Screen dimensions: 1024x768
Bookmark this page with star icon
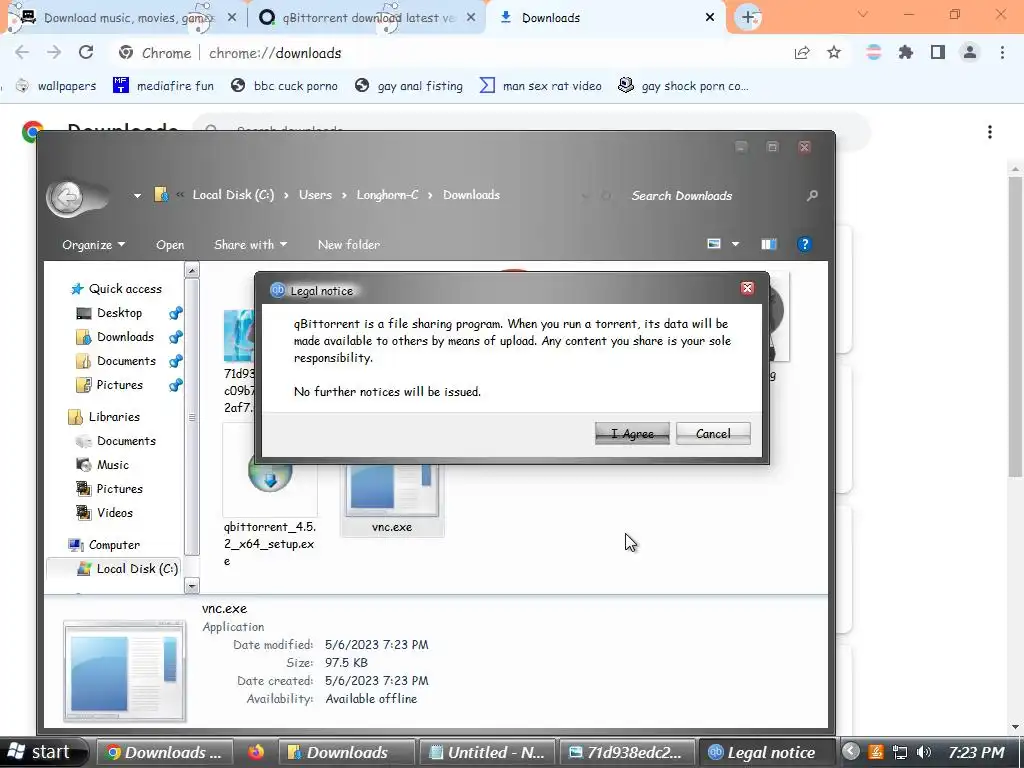[834, 52]
